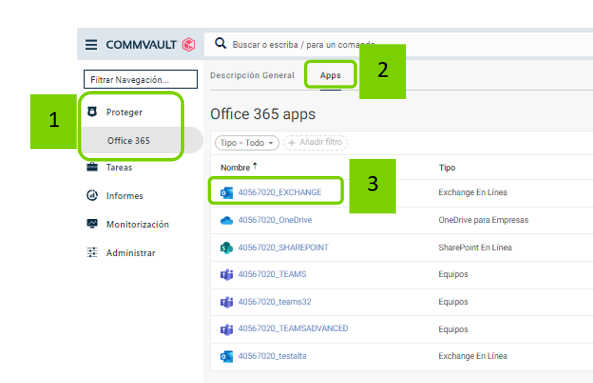Screen dimensions: 593x383
Task: Click the Outlook icon for 40567020_EXCHANGE
Action: (227, 192)
